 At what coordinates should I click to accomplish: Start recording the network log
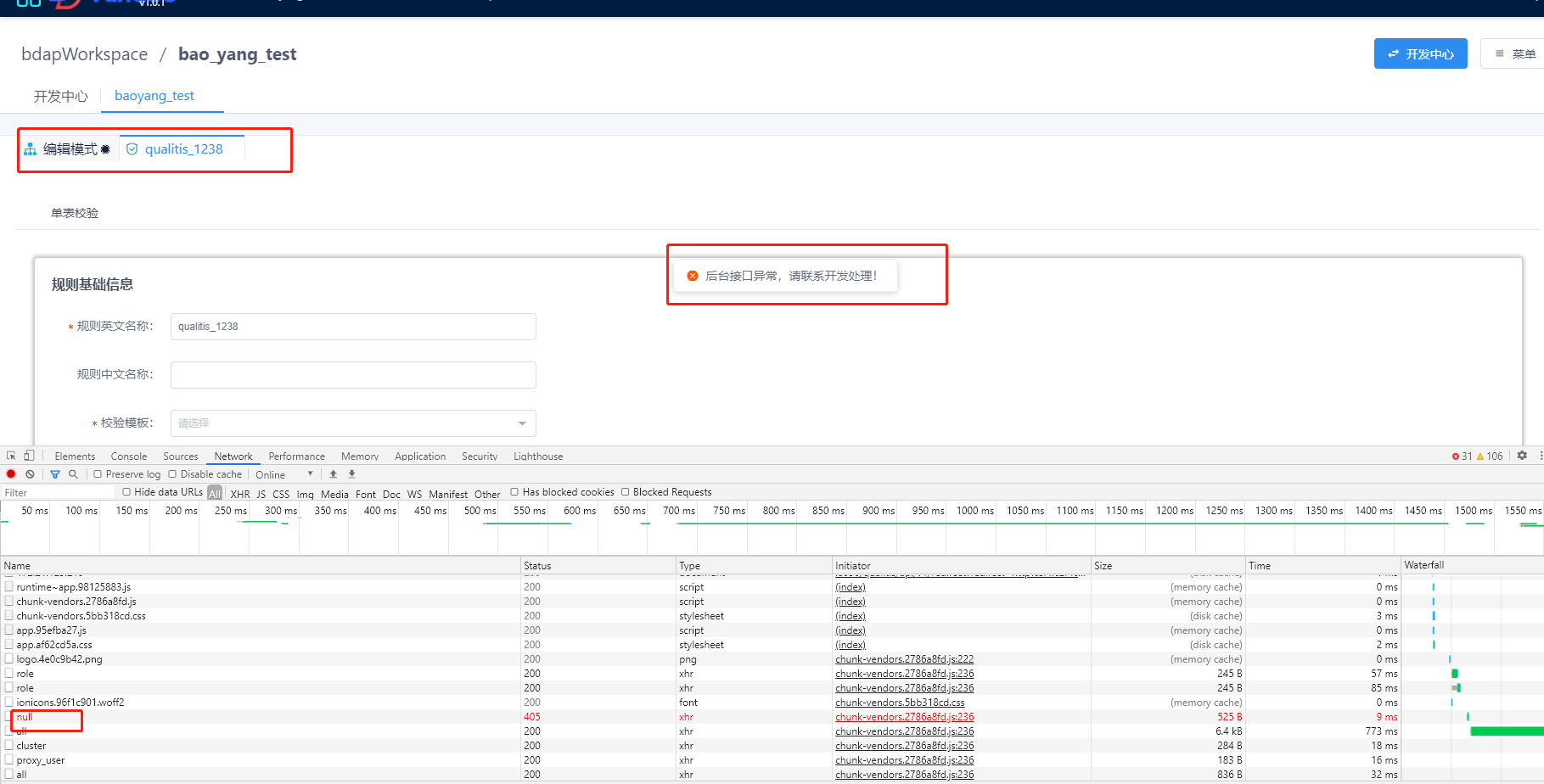[x=10, y=473]
